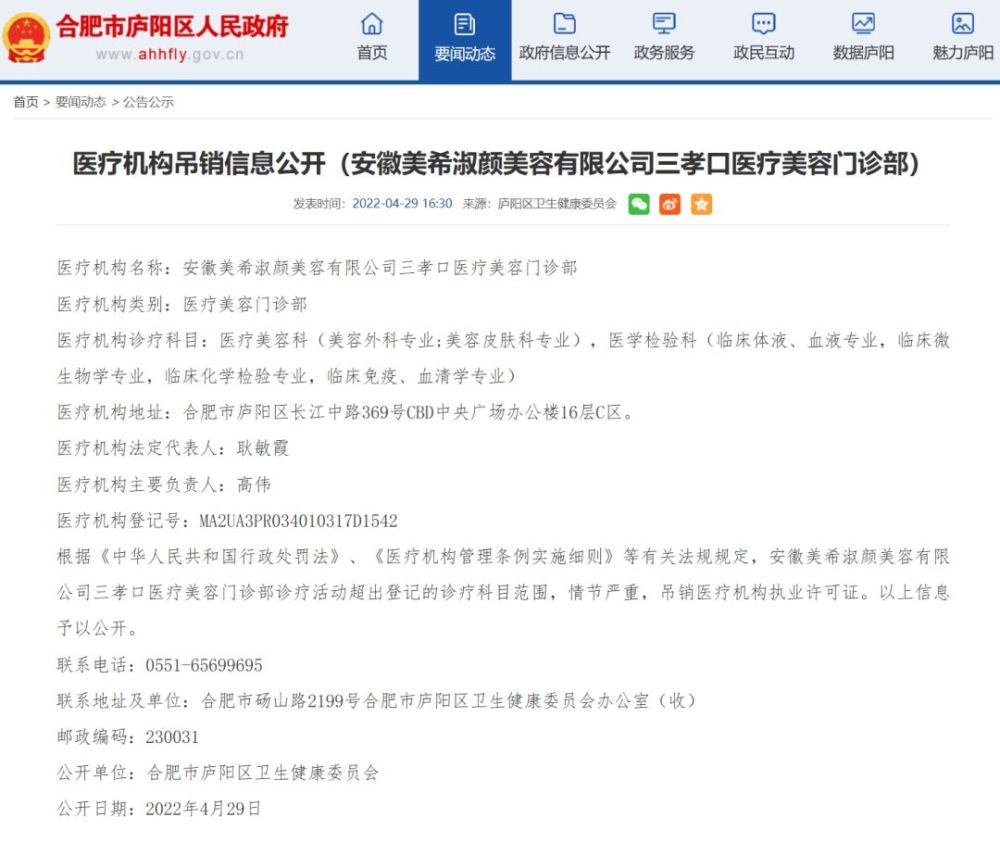1000x843 pixels.
Task: Click the text 予以公开。
Action: pyautogui.click(x=98, y=629)
